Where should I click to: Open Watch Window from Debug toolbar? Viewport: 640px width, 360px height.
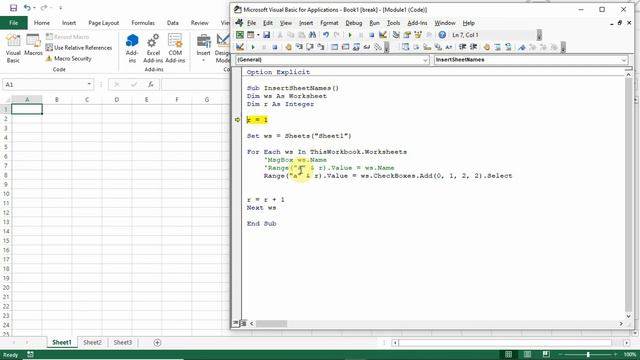tap(356, 47)
